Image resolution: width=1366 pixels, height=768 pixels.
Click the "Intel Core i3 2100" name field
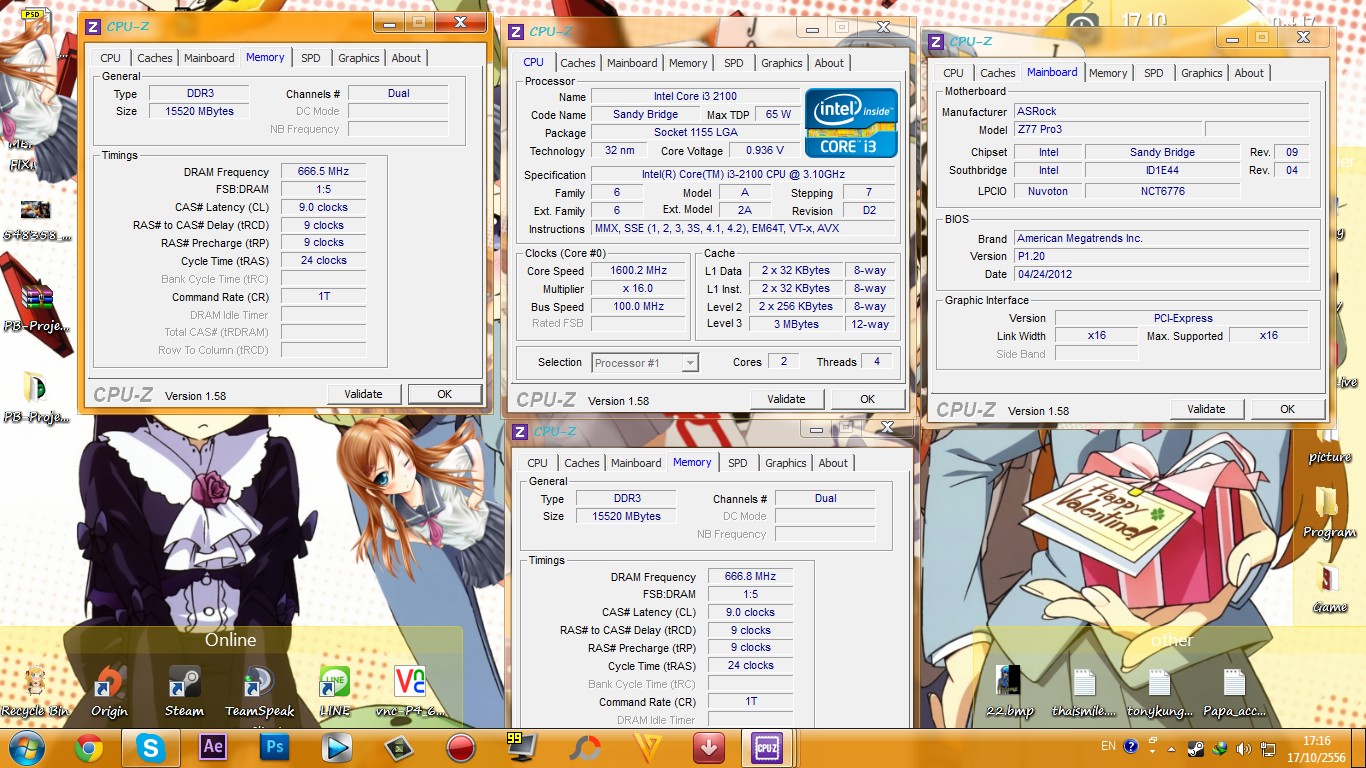pos(695,97)
